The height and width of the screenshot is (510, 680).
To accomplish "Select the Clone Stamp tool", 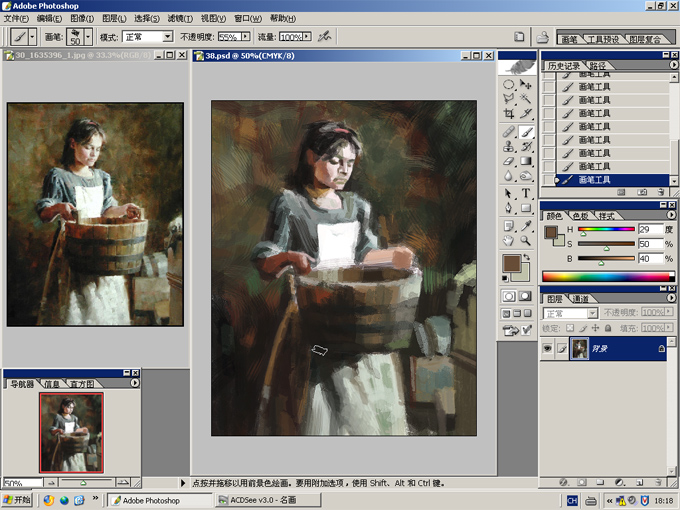I will (509, 147).
